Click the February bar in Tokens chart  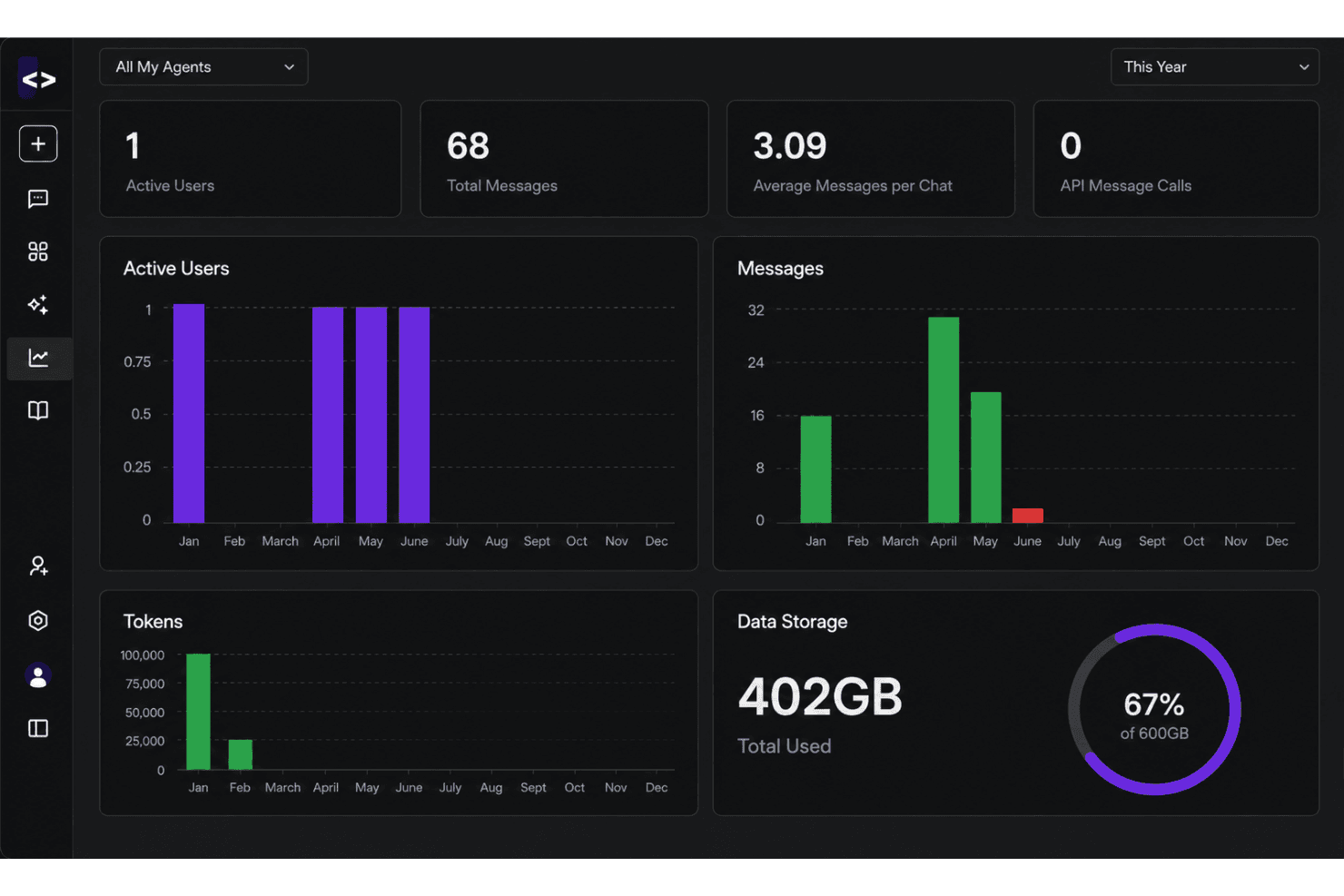click(x=241, y=754)
